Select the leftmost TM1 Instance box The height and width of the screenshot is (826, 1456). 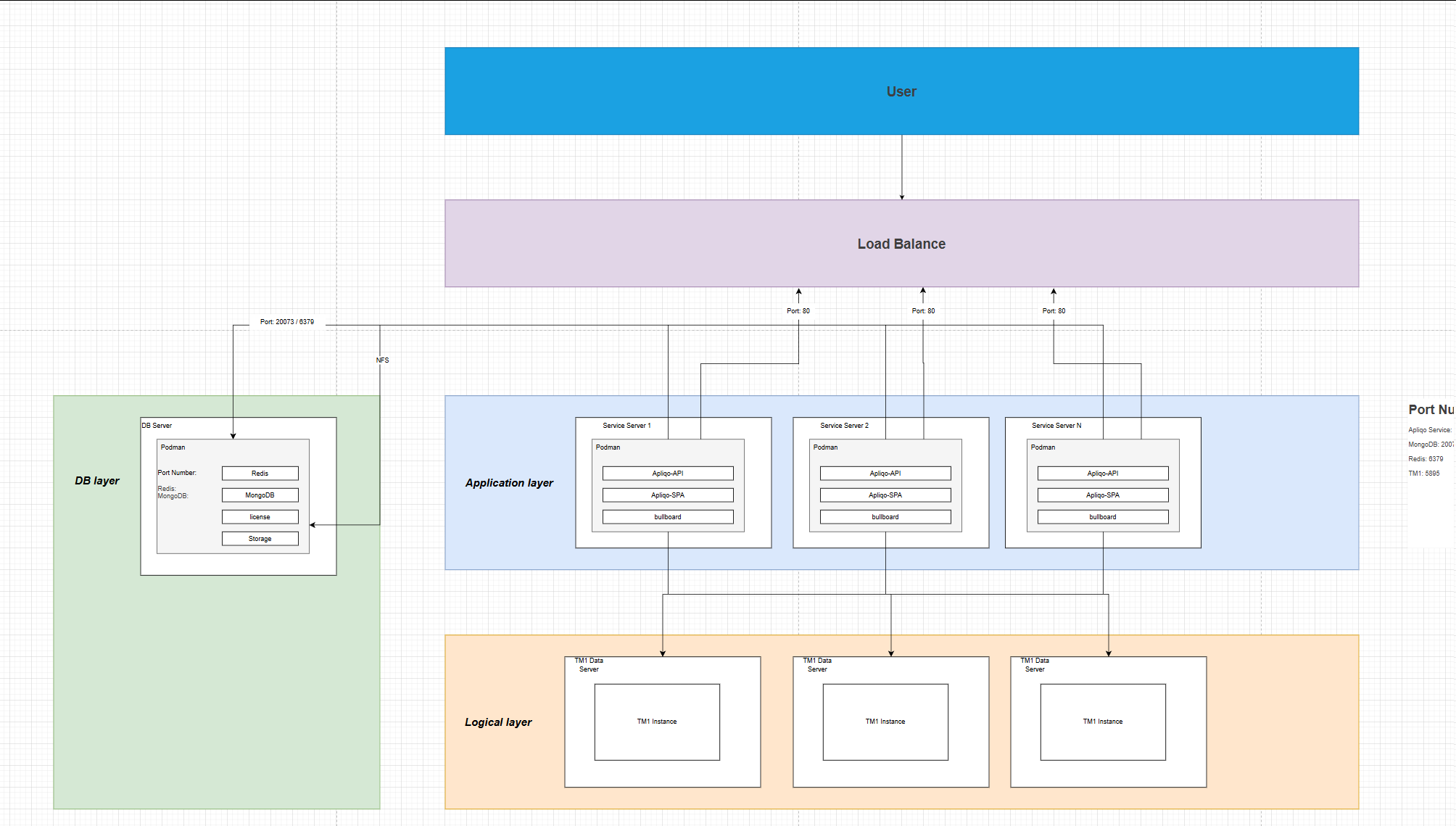pos(657,722)
